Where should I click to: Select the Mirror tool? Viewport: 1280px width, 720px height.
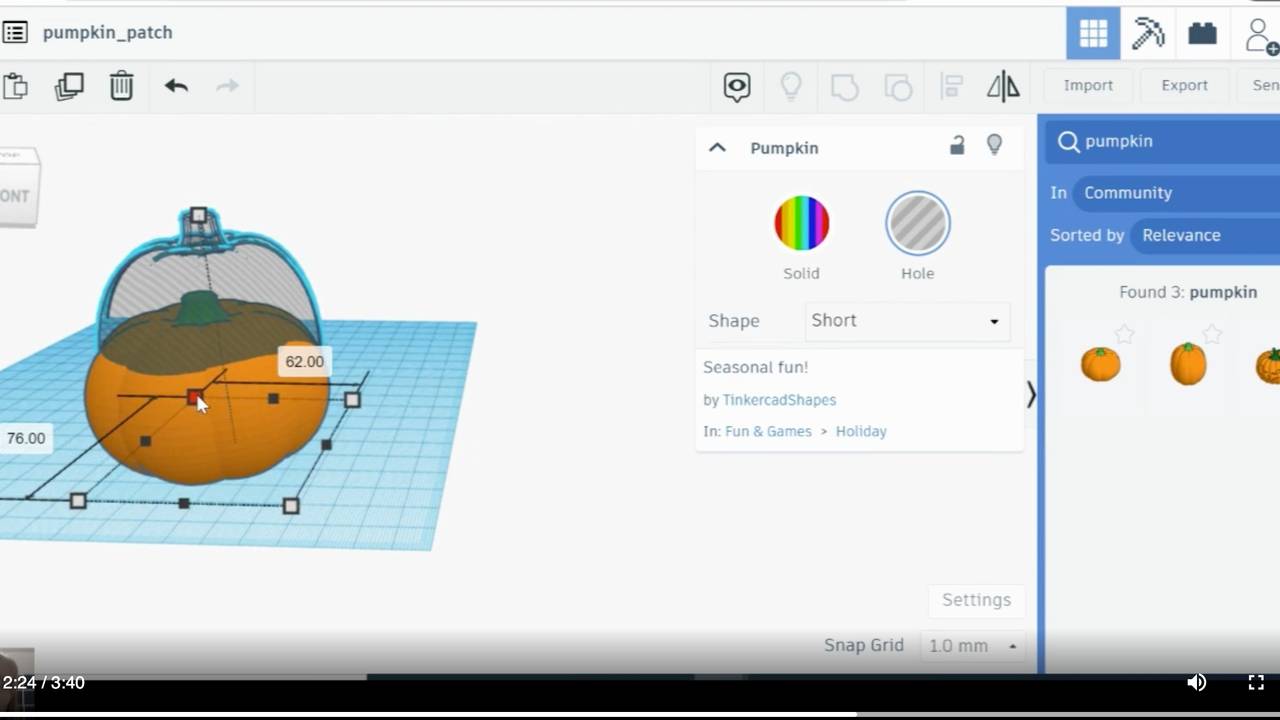(1003, 86)
